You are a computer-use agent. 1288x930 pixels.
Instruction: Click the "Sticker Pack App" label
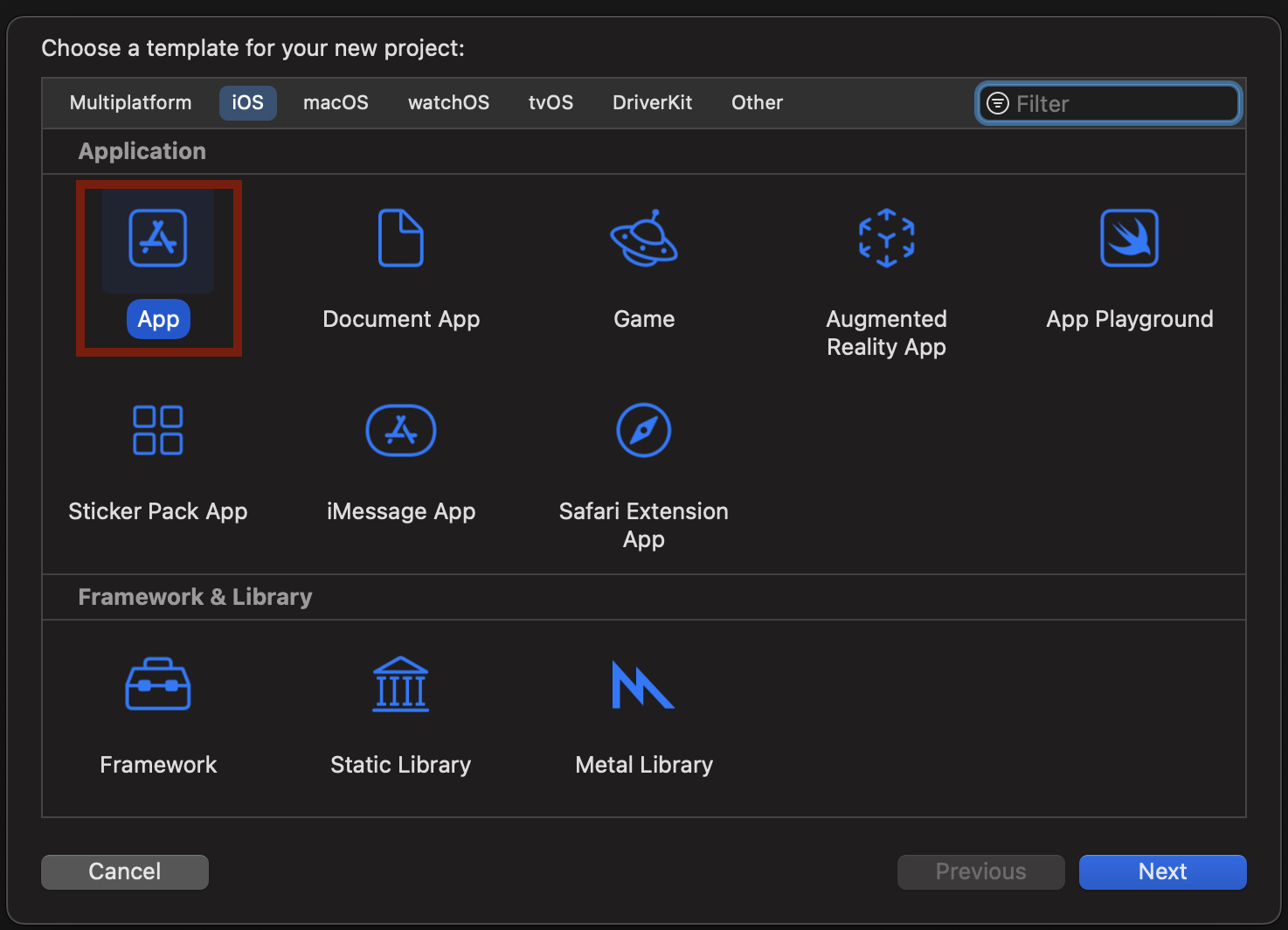tap(158, 512)
